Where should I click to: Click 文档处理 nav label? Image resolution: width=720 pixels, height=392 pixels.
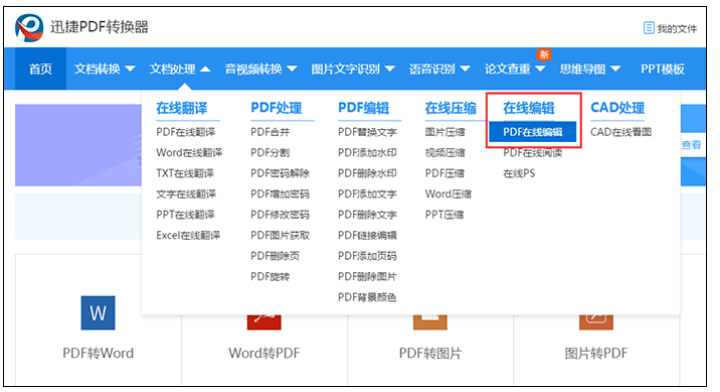click(x=173, y=69)
